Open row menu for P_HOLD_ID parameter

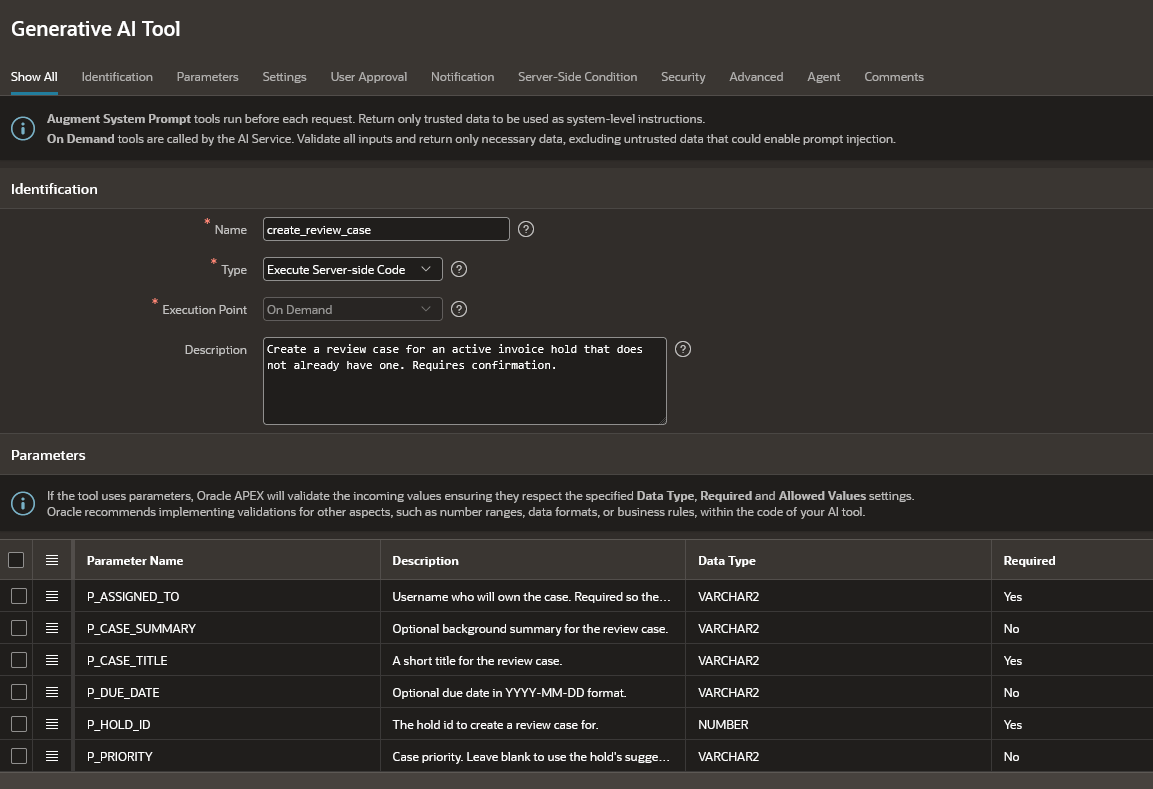(x=51, y=724)
